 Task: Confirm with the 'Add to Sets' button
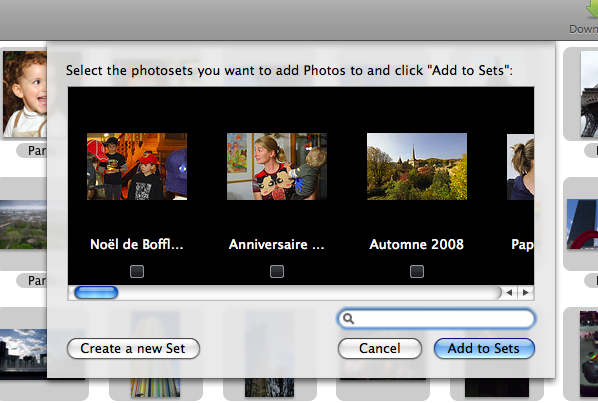tap(484, 348)
